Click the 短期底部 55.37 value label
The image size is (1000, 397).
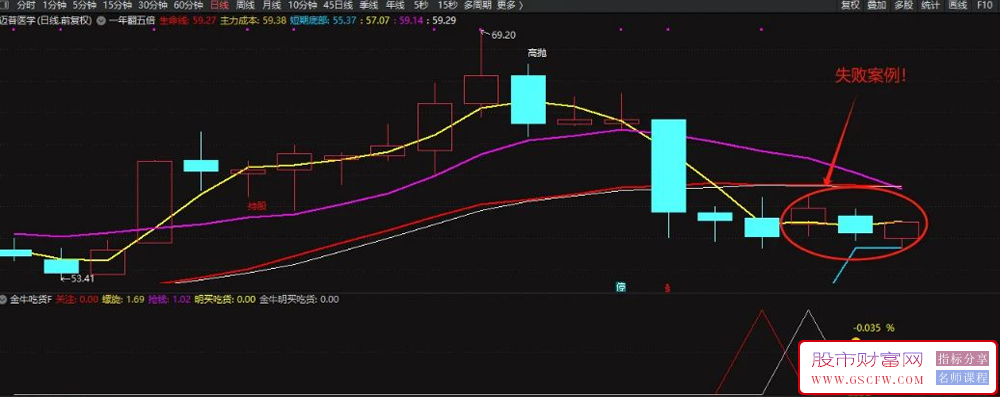tap(323, 20)
